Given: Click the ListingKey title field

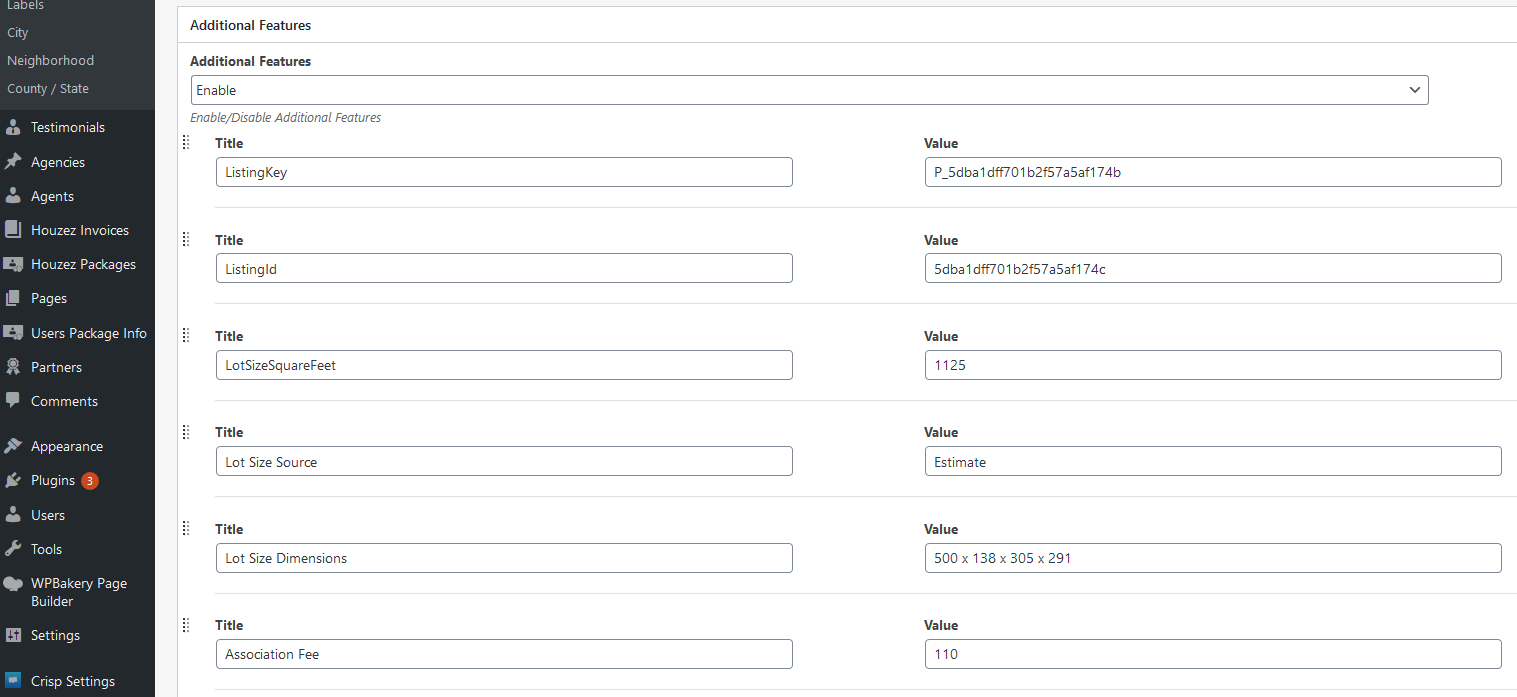Looking at the screenshot, I should click(x=504, y=172).
